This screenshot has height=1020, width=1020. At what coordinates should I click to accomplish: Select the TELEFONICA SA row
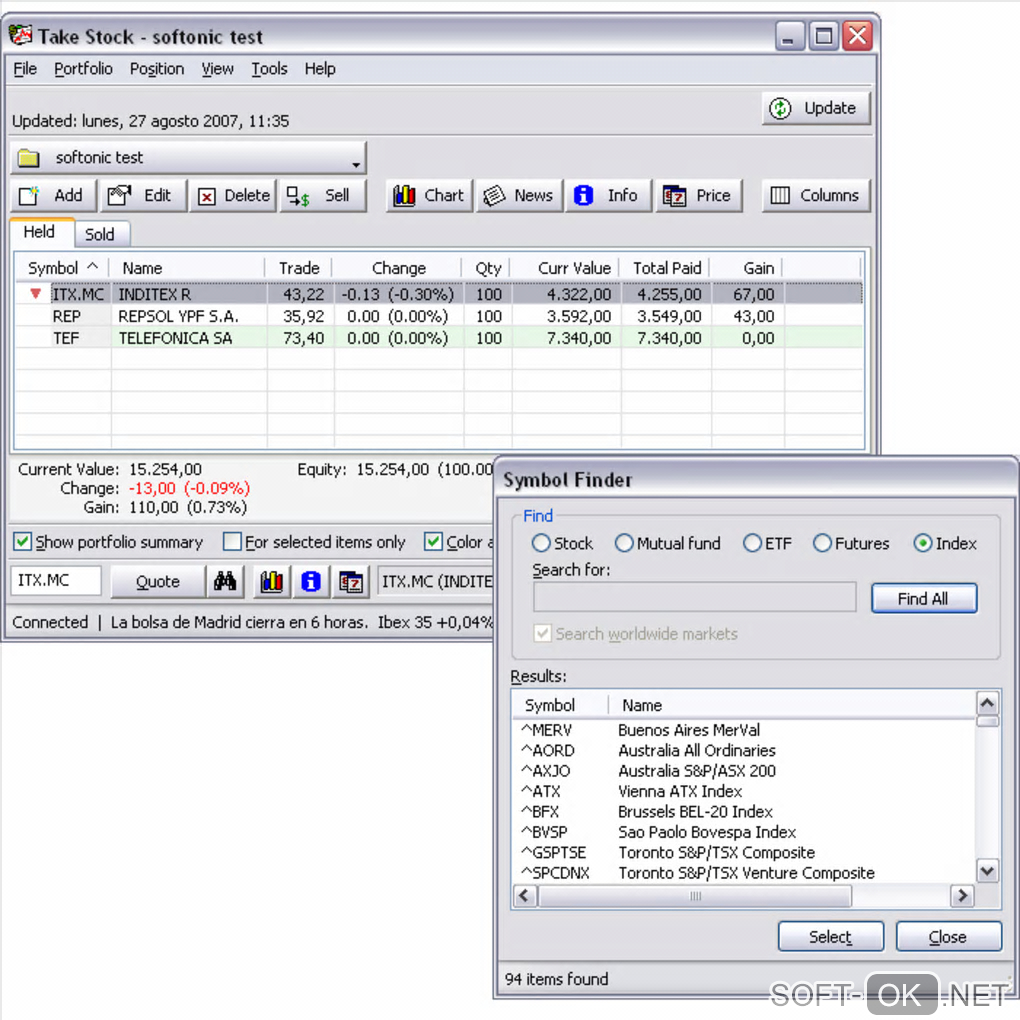tap(438, 338)
